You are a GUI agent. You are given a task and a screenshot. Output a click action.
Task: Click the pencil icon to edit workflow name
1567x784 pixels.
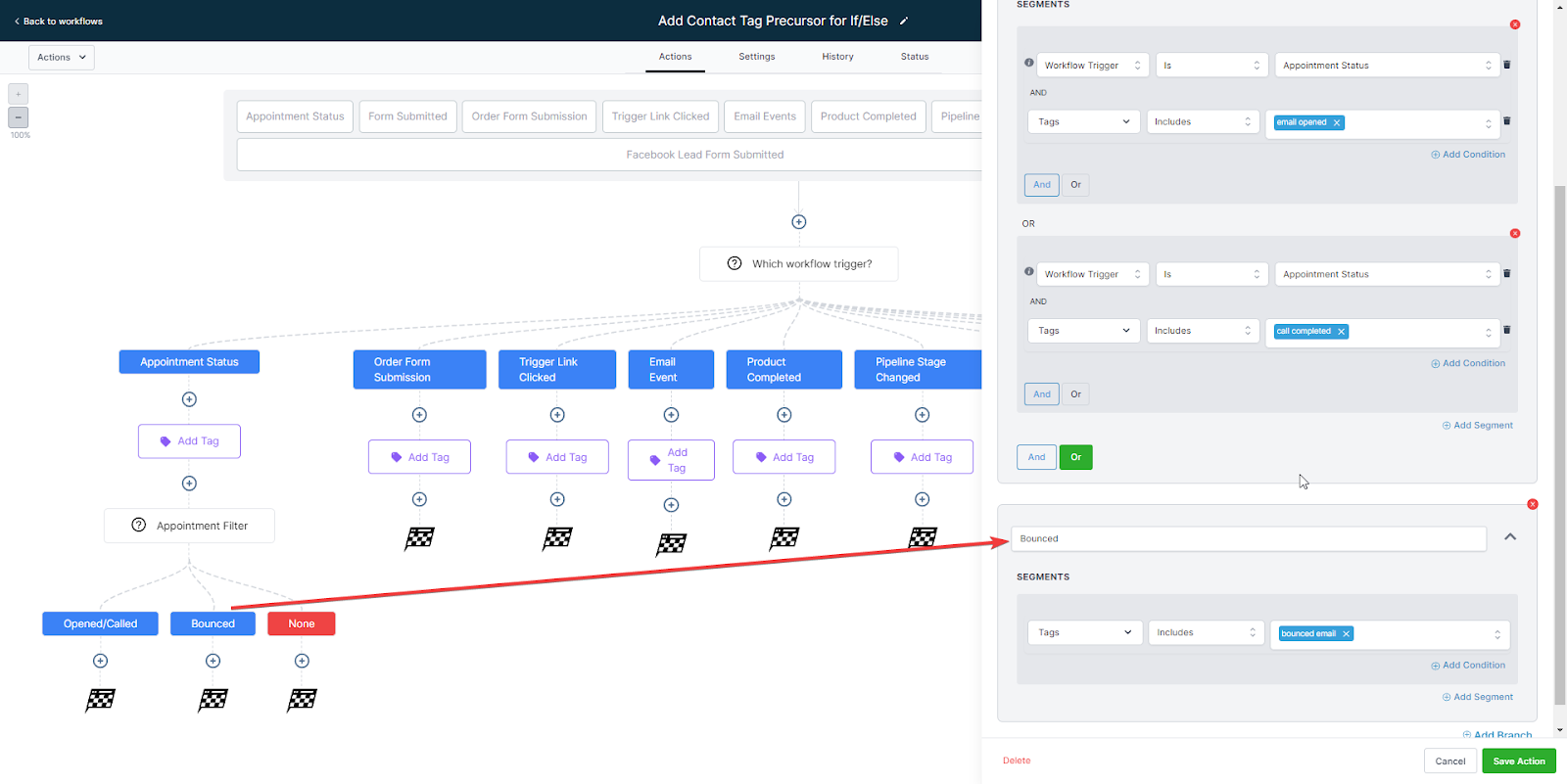(903, 22)
